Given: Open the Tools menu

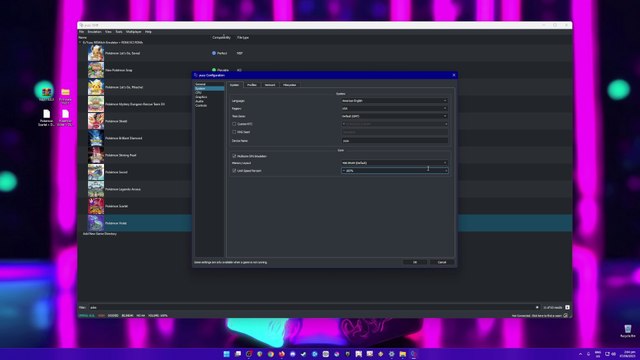Looking at the screenshot, I should point(119,32).
